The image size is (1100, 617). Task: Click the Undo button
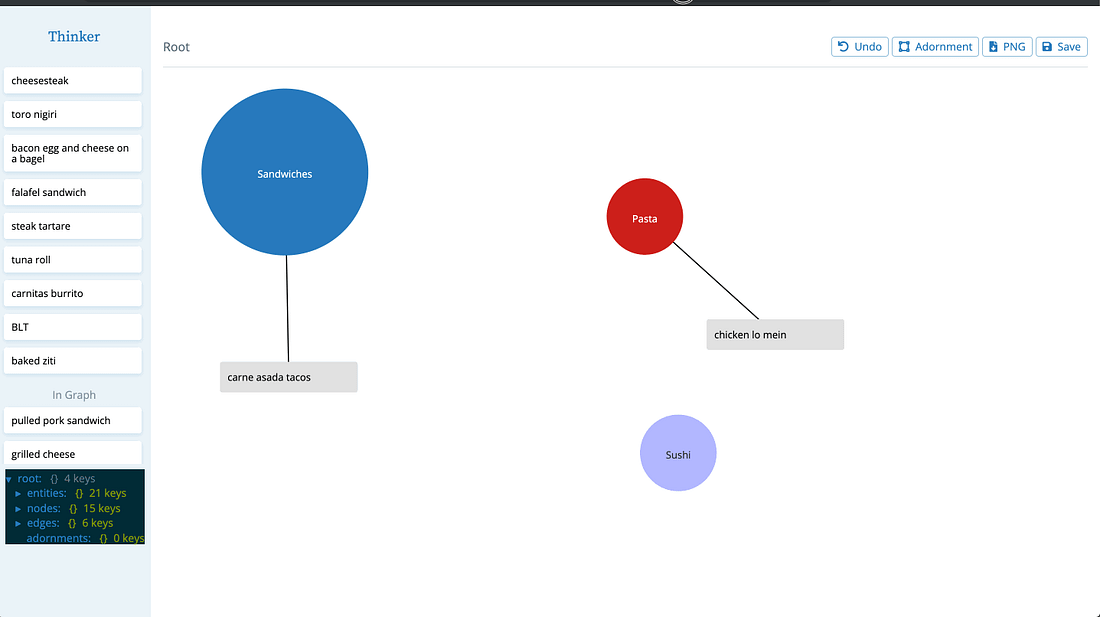[859, 47]
